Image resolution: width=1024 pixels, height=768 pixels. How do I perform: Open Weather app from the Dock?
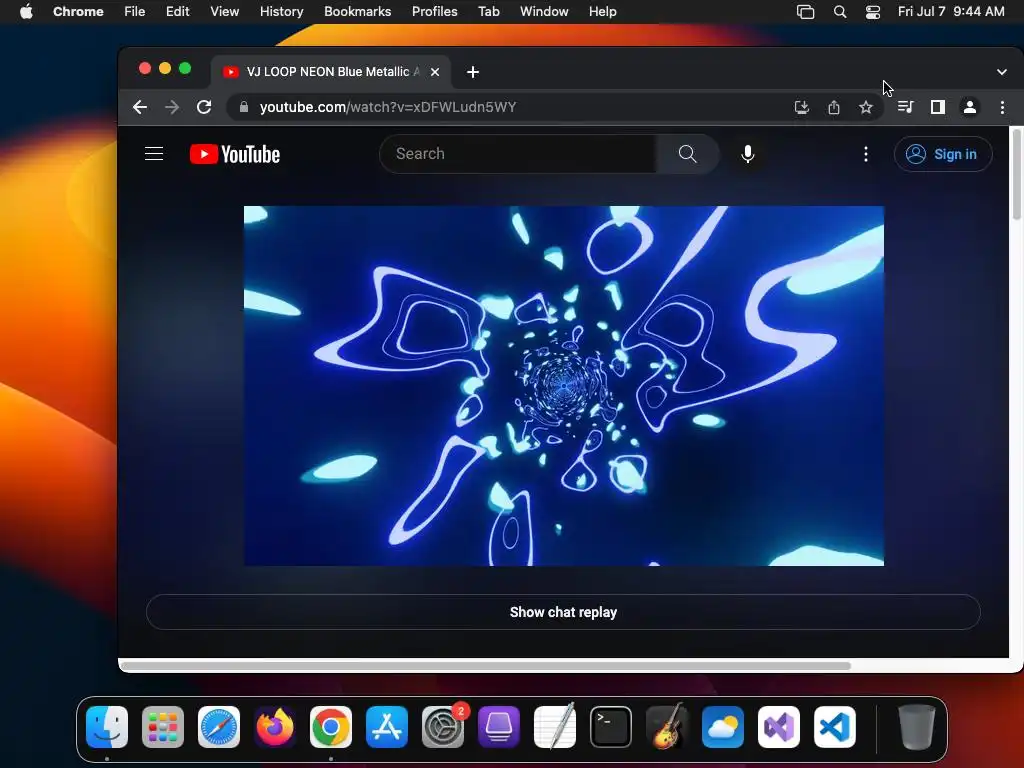(x=723, y=727)
